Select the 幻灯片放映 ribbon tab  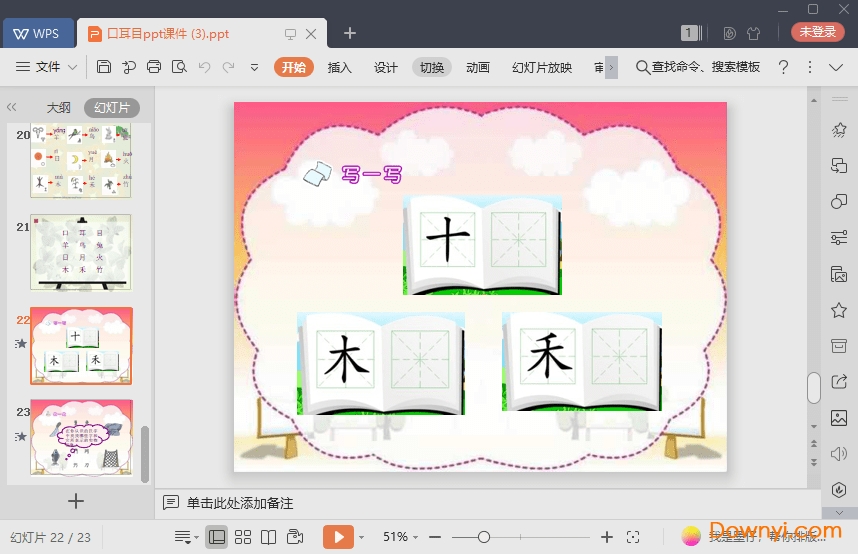(542, 67)
